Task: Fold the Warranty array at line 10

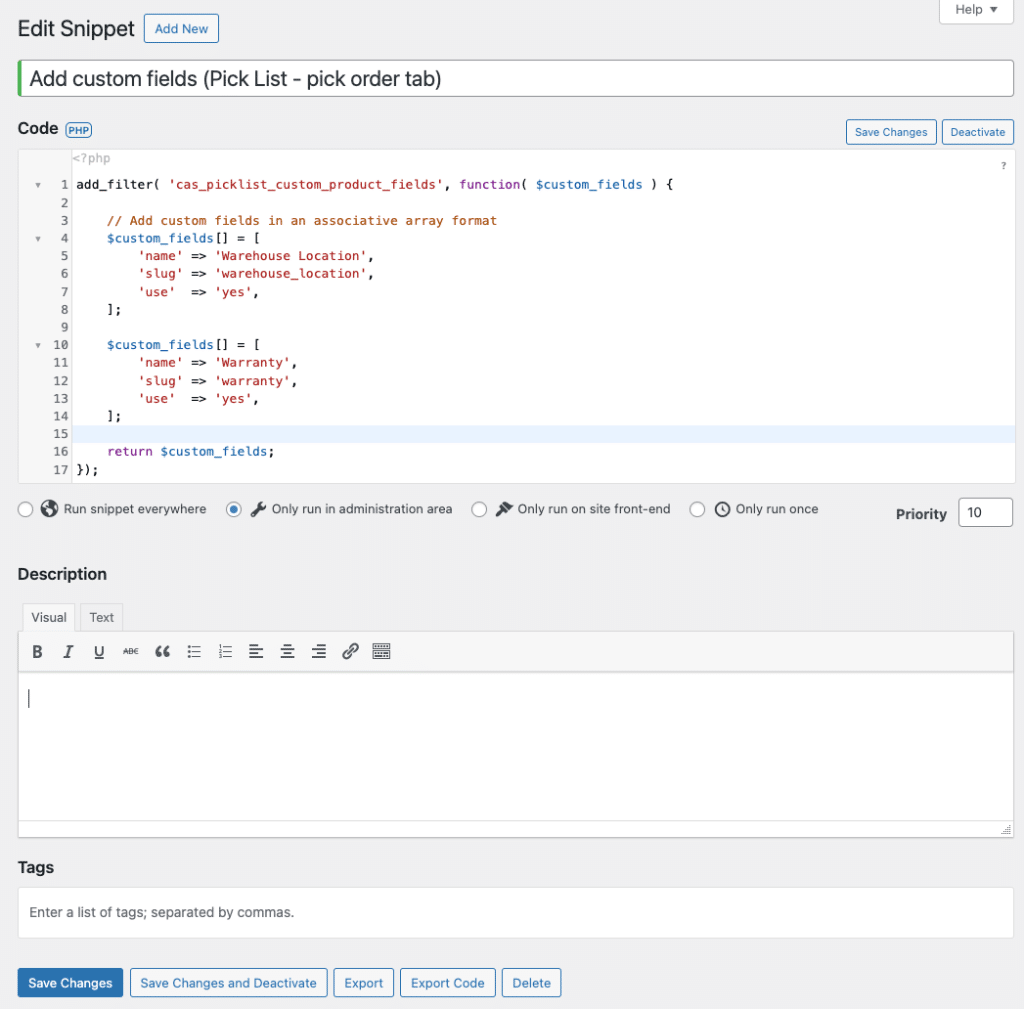Action: tap(38, 345)
